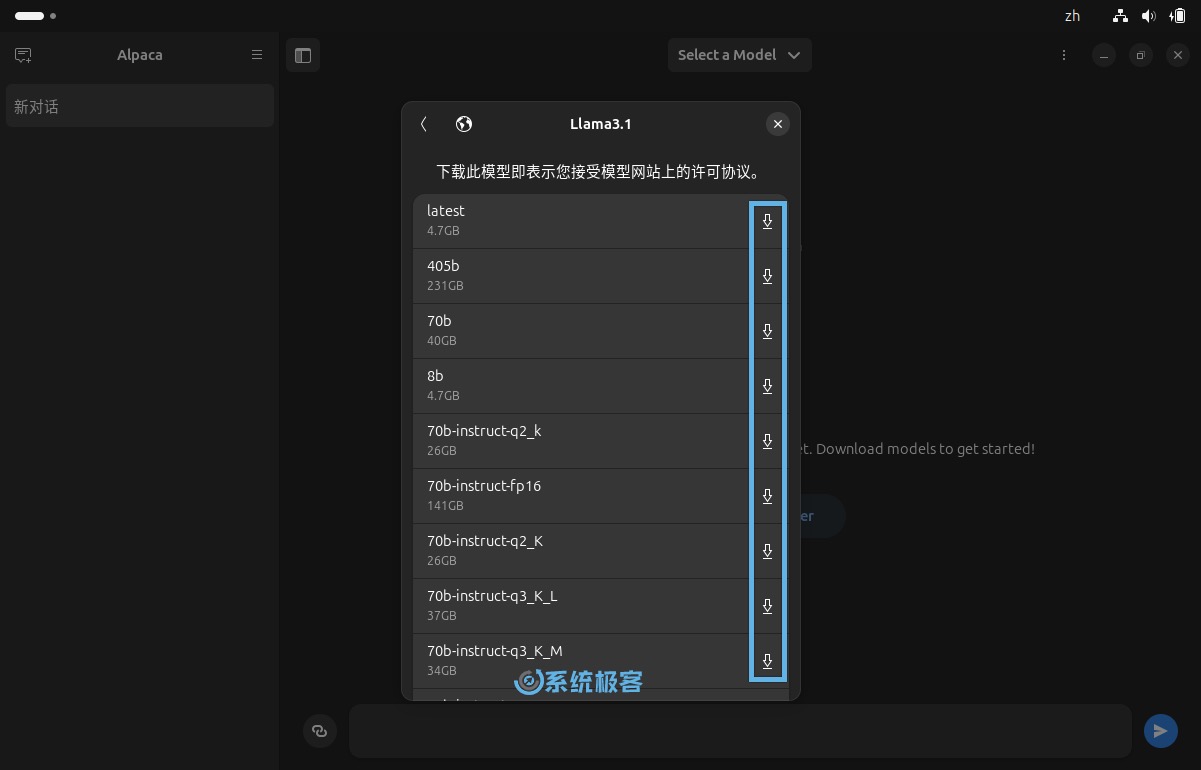Open the Select a Model dropdown

click(x=739, y=55)
